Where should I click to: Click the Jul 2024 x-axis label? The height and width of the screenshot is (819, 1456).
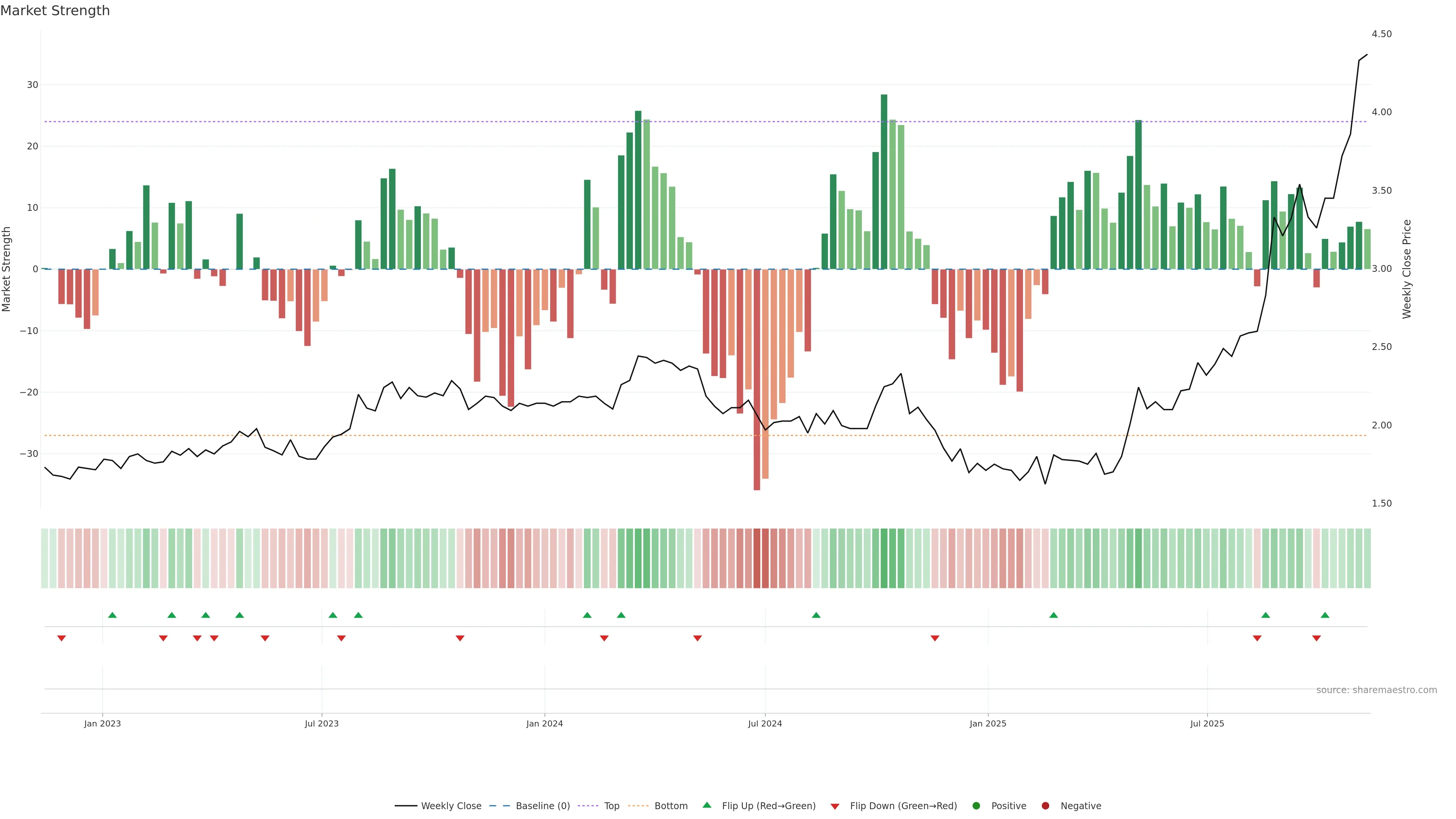click(765, 723)
